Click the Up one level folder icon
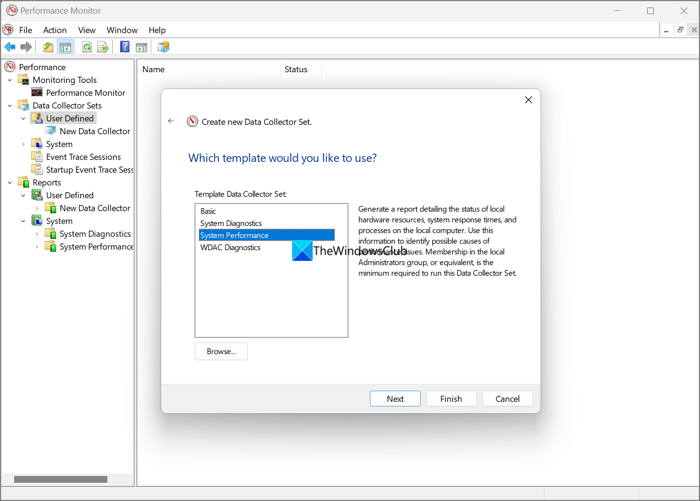700x501 pixels. pos(48,47)
